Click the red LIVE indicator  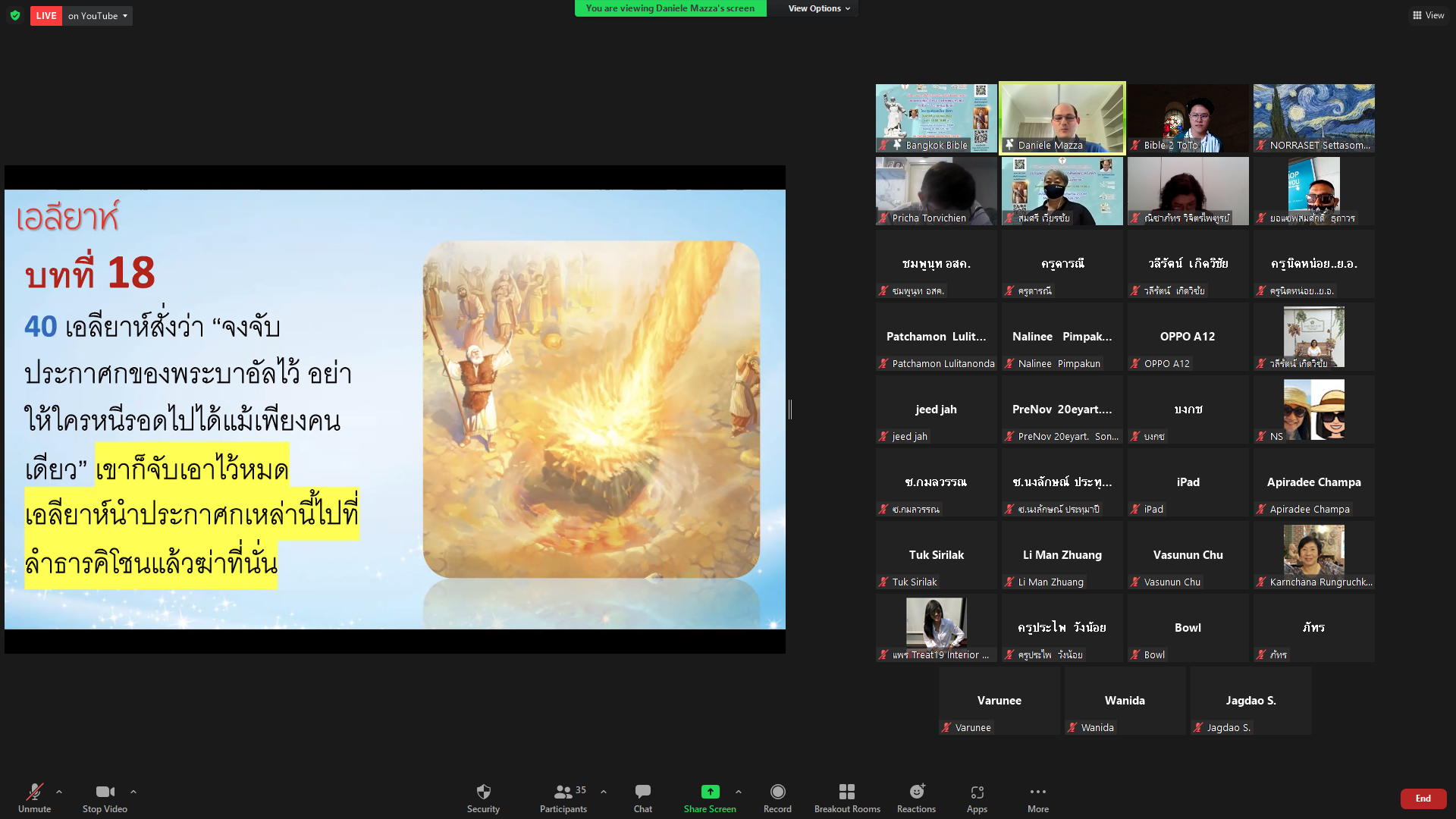tap(46, 15)
